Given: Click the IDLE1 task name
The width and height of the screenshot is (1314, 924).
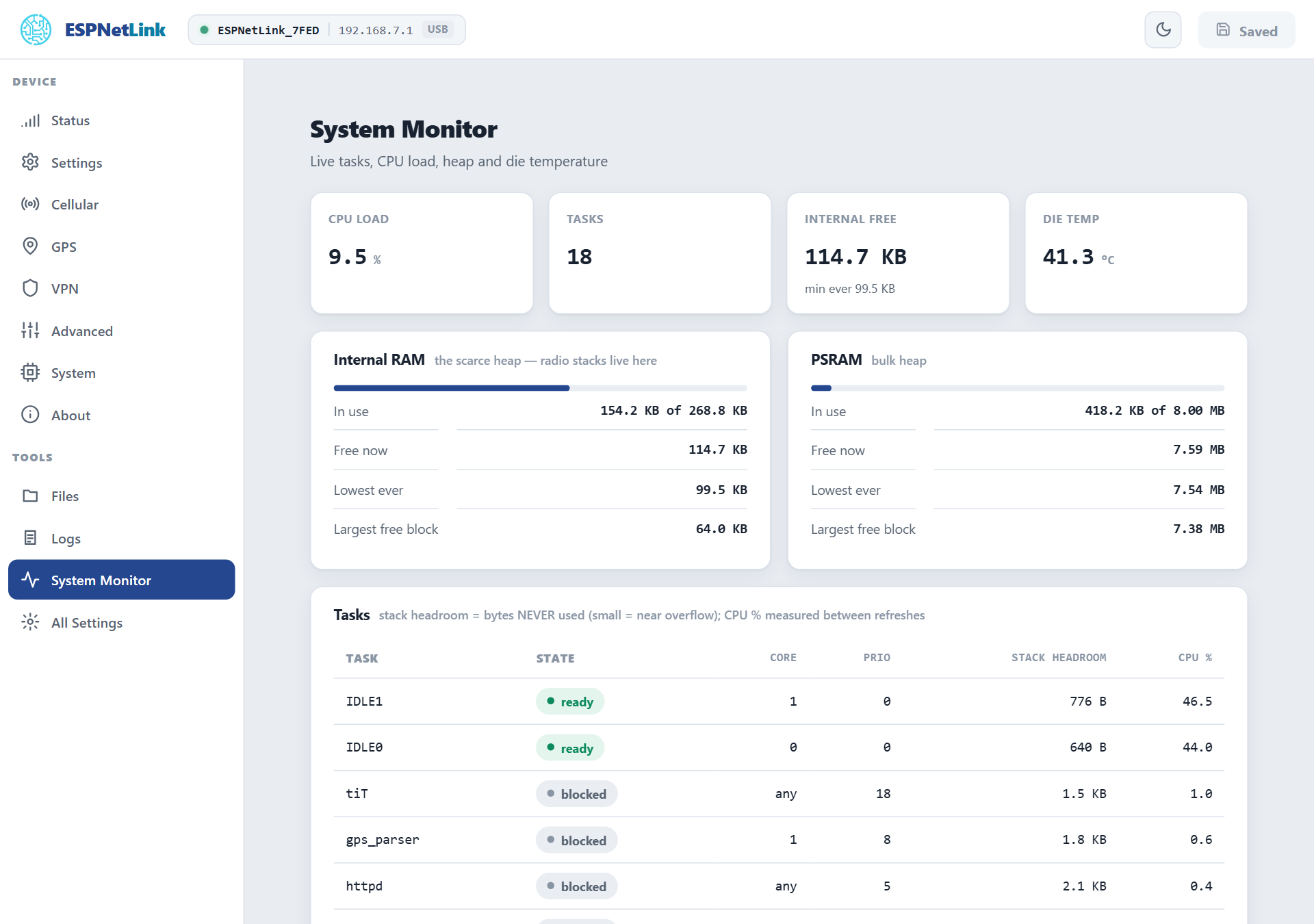Looking at the screenshot, I should tap(364, 701).
